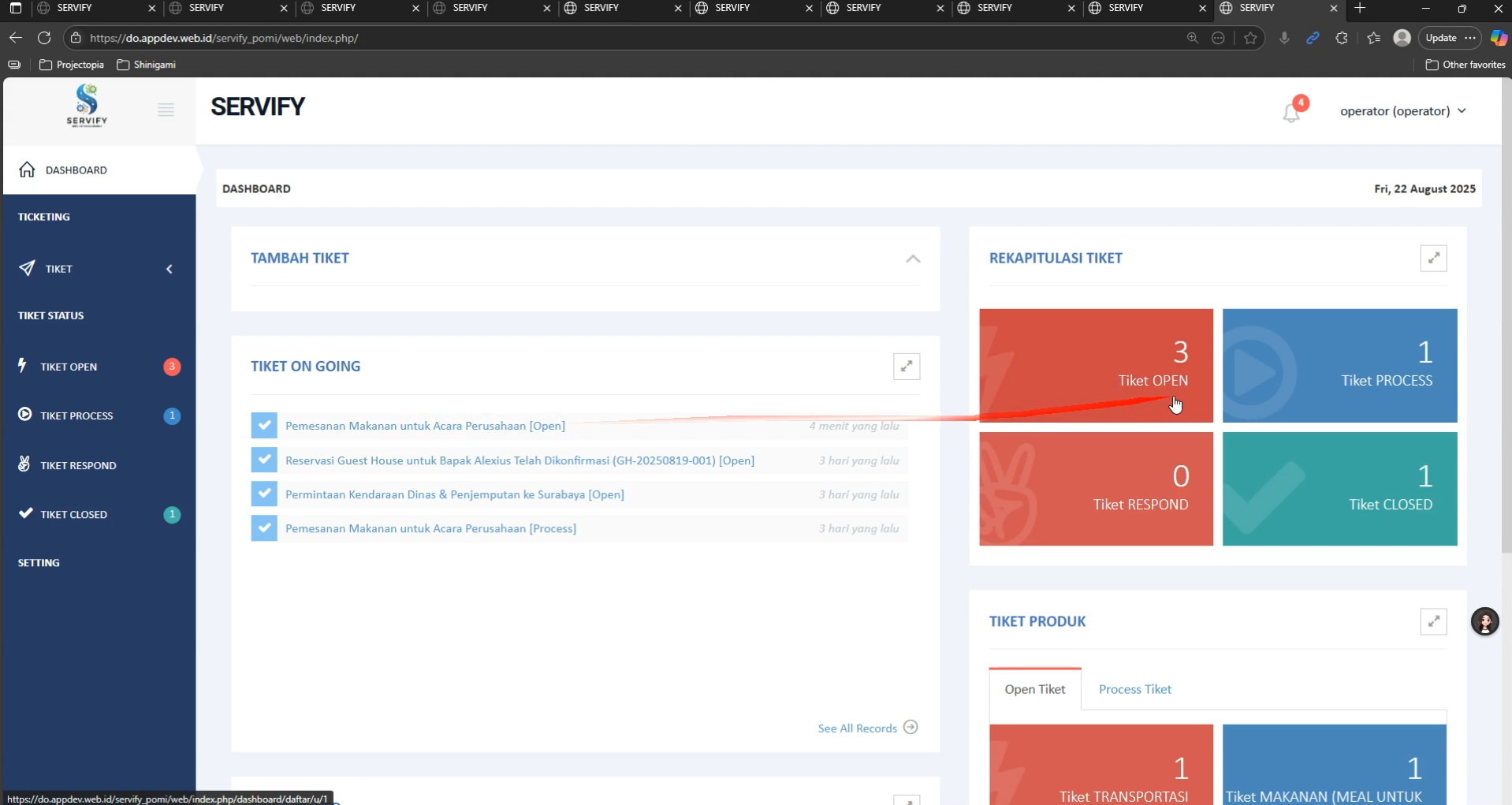The width and height of the screenshot is (1512, 805).
Task: Maximize the Tiket Produk panel
Action: pos(1433,621)
